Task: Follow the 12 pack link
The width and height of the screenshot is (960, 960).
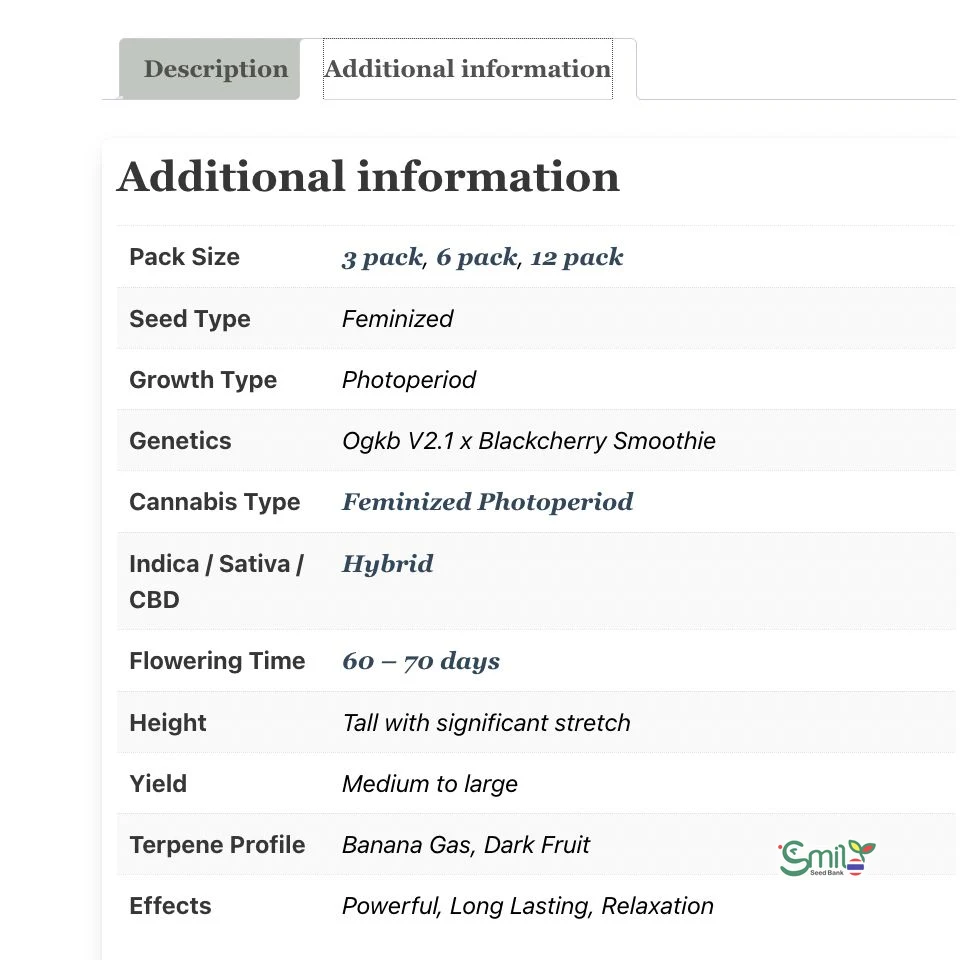Action: pos(577,257)
